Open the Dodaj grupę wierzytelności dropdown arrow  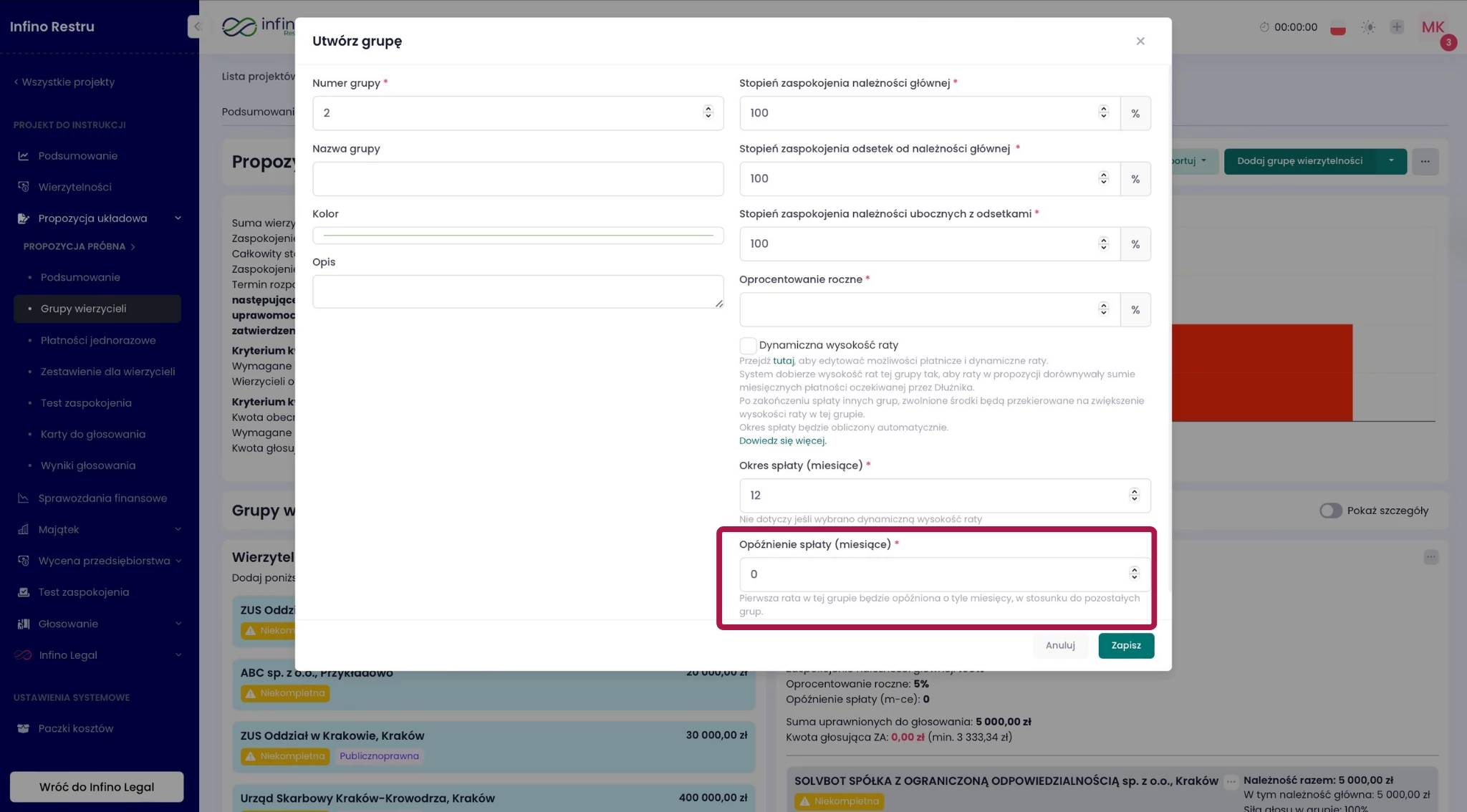tap(1391, 161)
